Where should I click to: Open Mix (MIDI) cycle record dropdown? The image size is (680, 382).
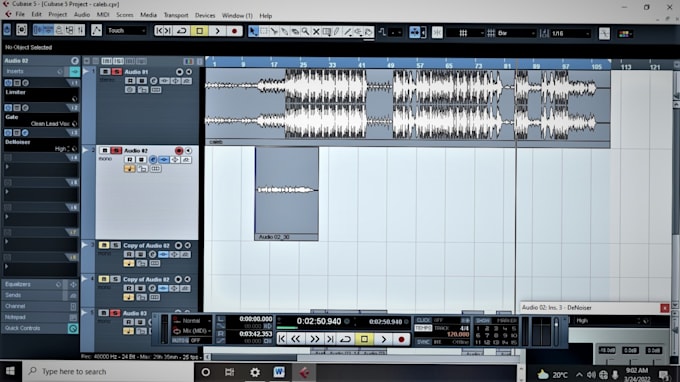[x=193, y=331]
